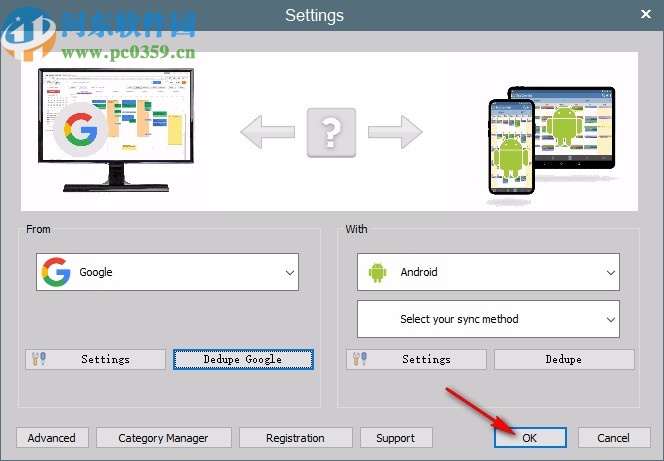The height and width of the screenshot is (461, 664).
Task: Open the Registration dialog
Action: [x=296, y=438]
